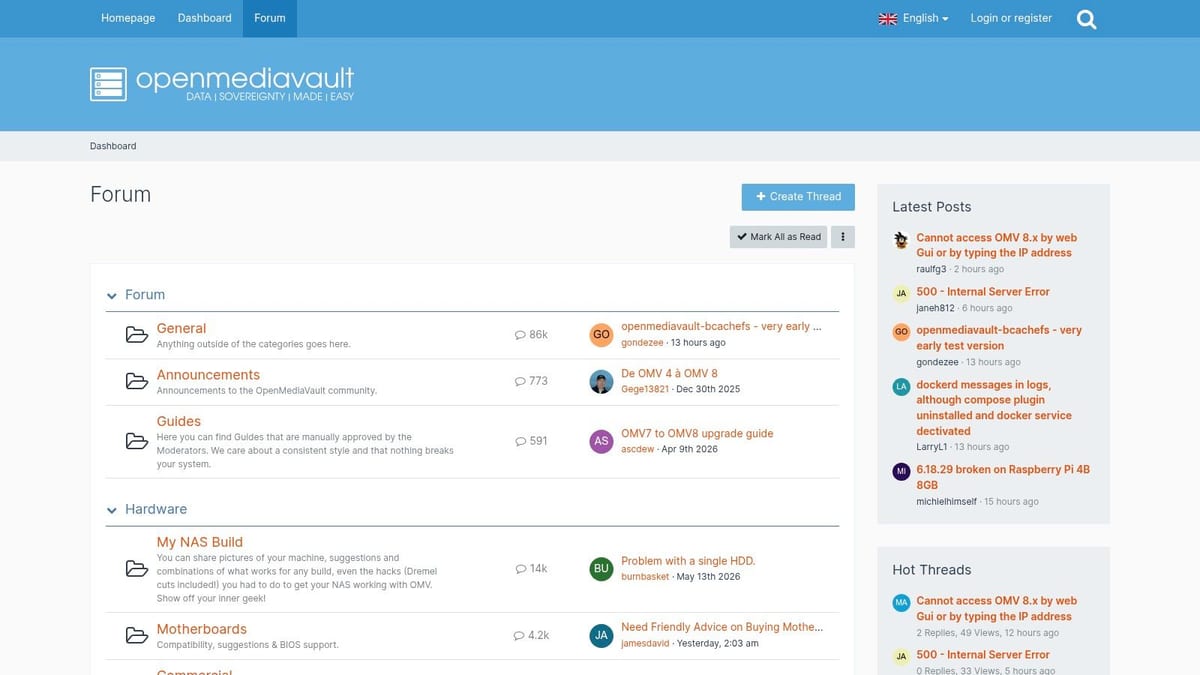Screen dimensions: 1200x675
Task: Open the English language dropdown
Action: (913, 18)
